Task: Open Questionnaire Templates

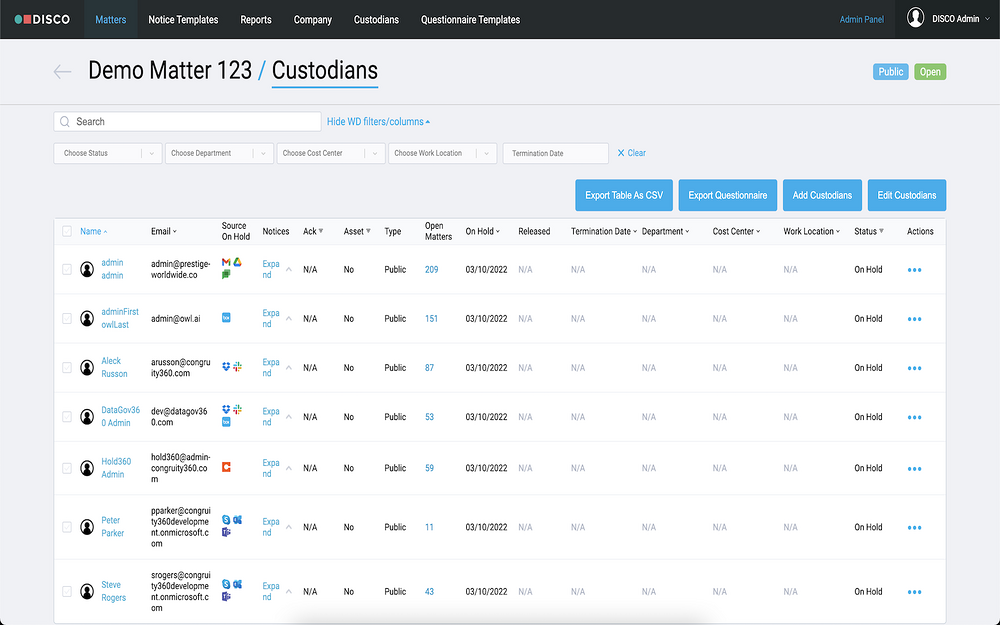Action: pos(470,20)
